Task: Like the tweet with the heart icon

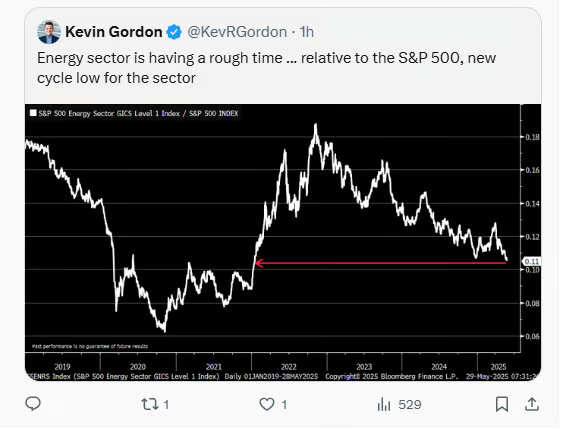Action: coord(267,404)
